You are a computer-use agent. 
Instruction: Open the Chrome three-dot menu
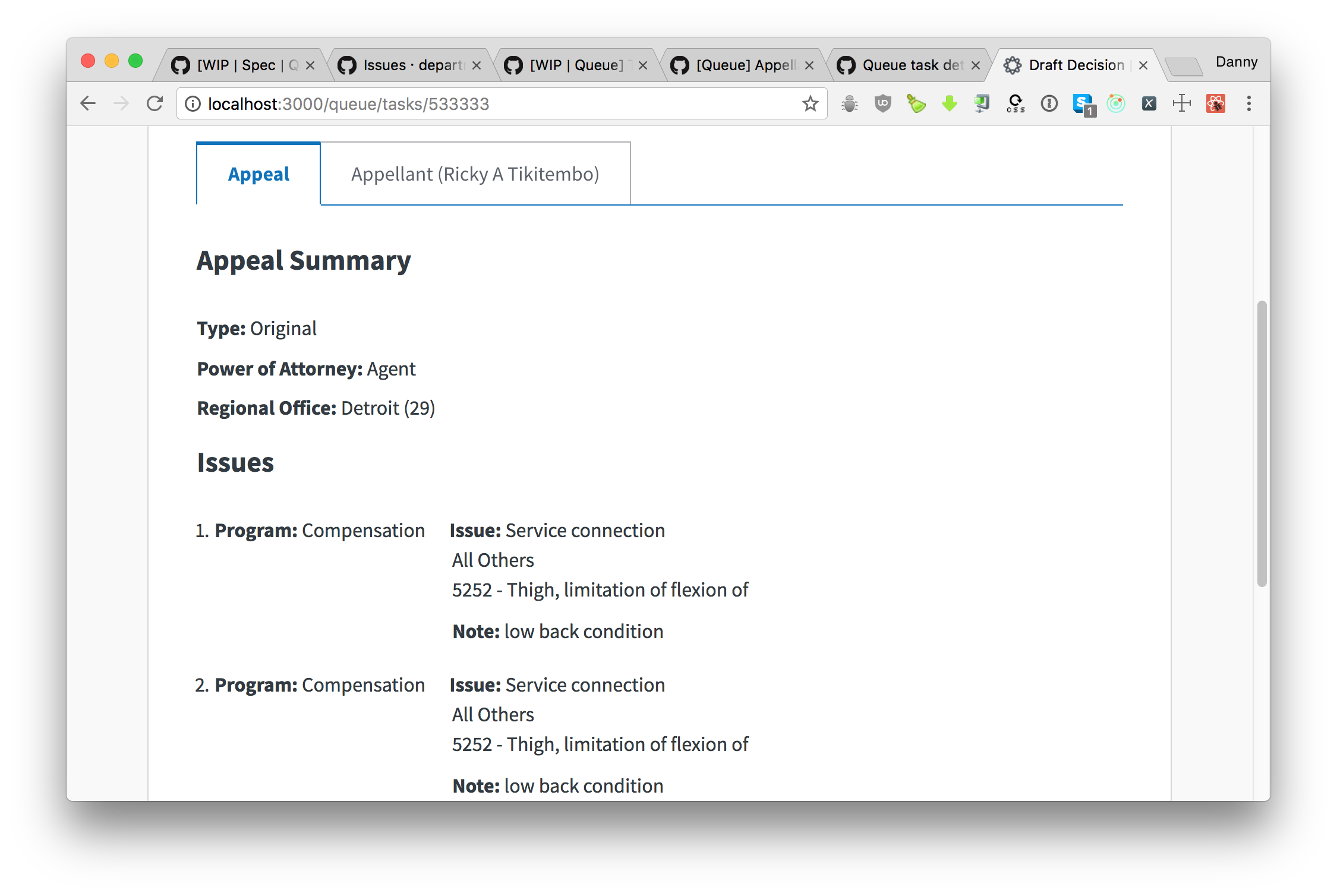tap(1248, 103)
